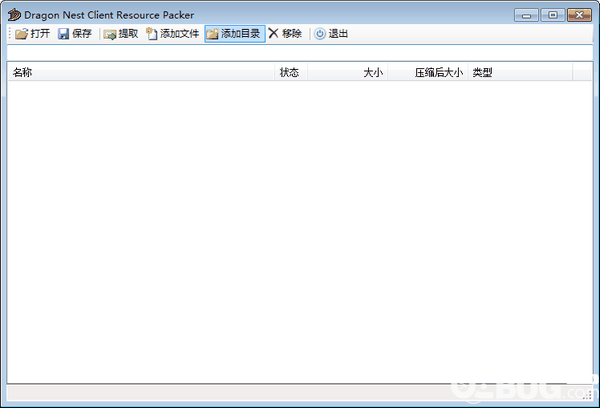Click the 添加文件 (Add File) icon
This screenshot has width=600, height=408.
[x=152, y=34]
